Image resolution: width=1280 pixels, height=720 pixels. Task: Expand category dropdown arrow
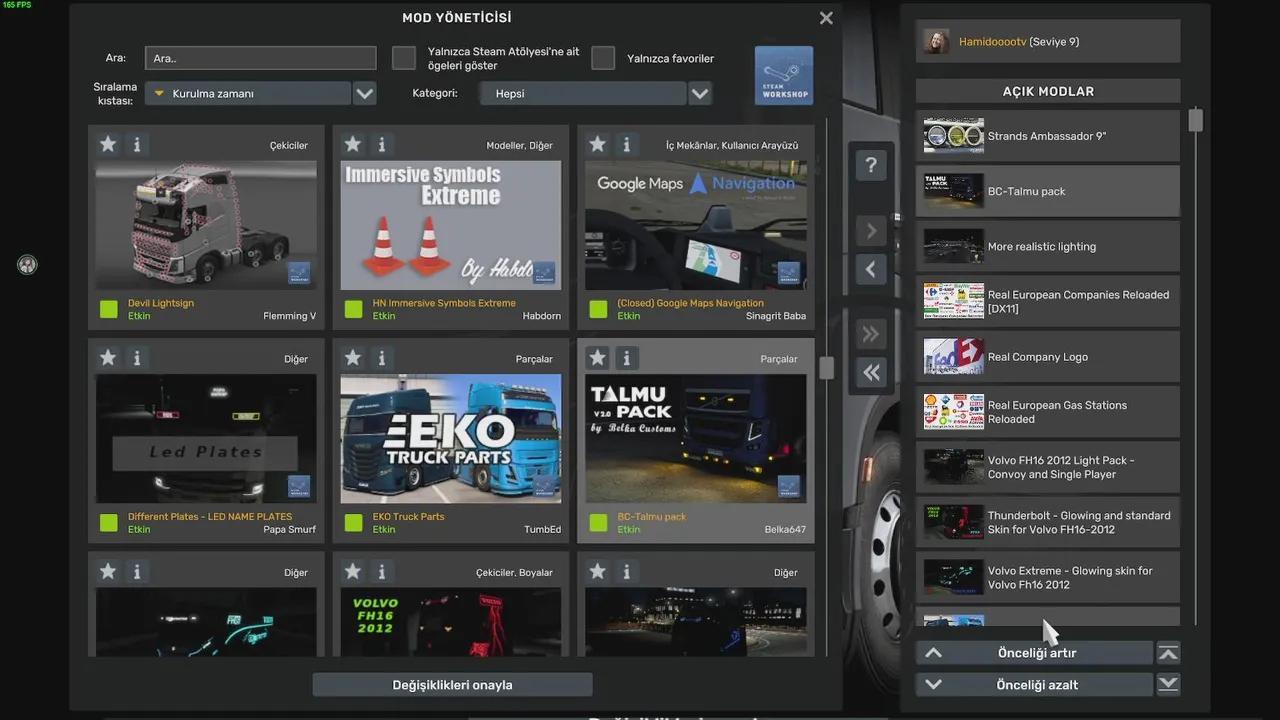point(700,93)
